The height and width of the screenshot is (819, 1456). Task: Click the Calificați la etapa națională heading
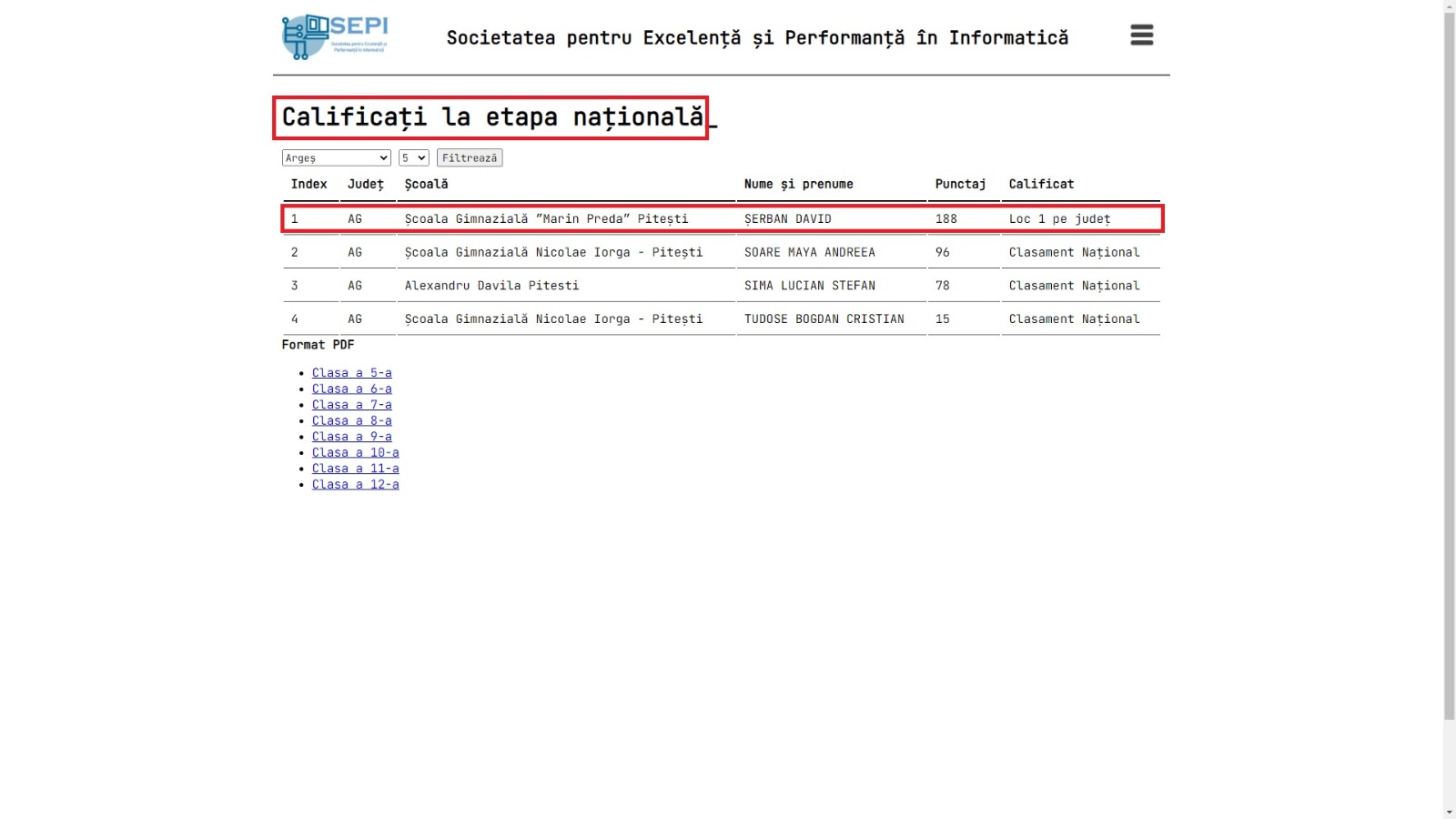pos(491,117)
